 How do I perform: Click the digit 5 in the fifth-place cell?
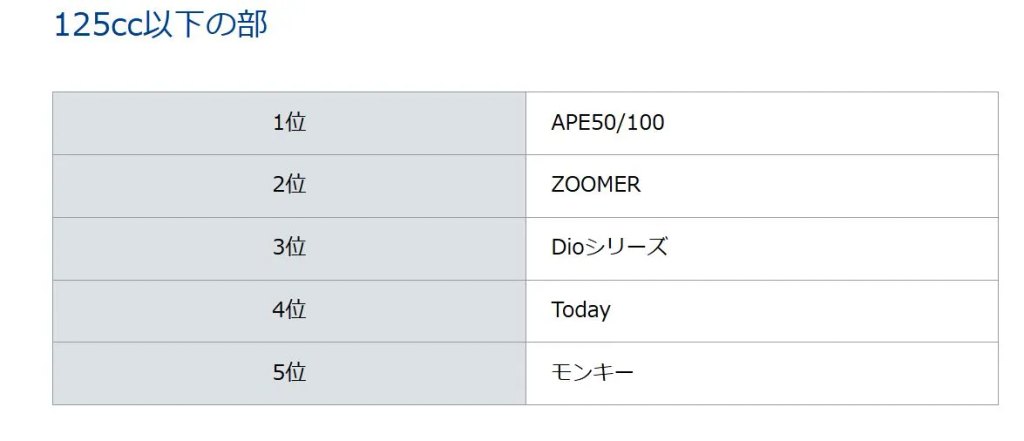point(278,373)
